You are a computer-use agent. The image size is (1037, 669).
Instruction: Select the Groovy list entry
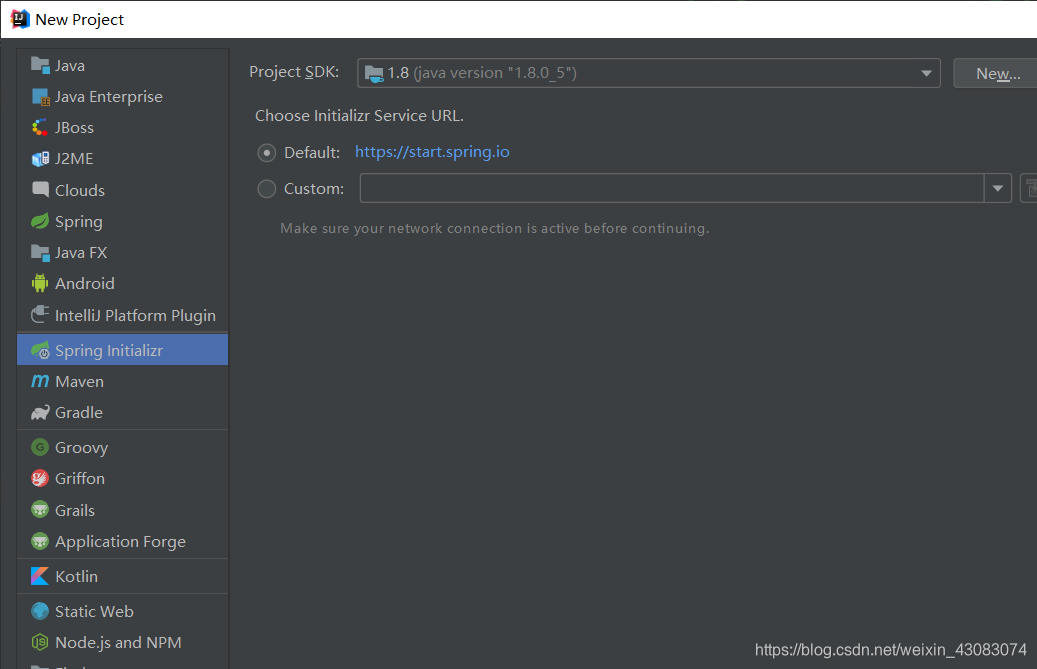(123, 448)
